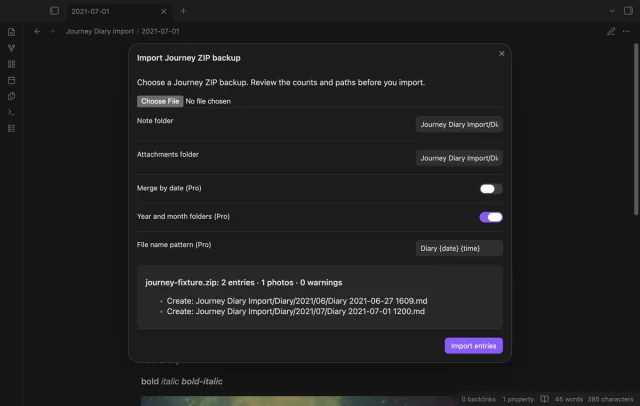The image size is (640, 406).
Task: Open command palette terminal icon
Action: [11, 112]
